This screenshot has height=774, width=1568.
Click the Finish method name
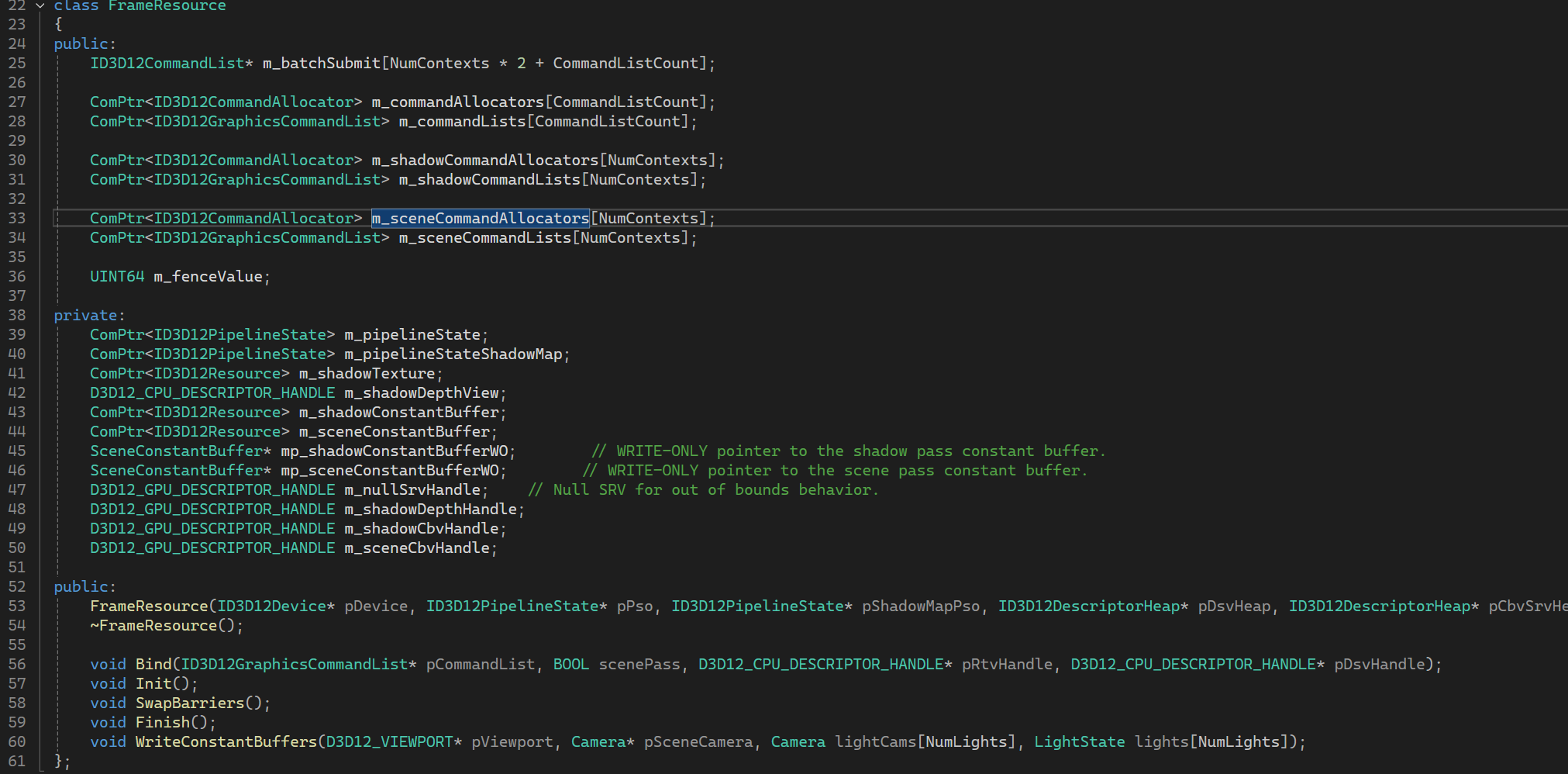coord(163,722)
